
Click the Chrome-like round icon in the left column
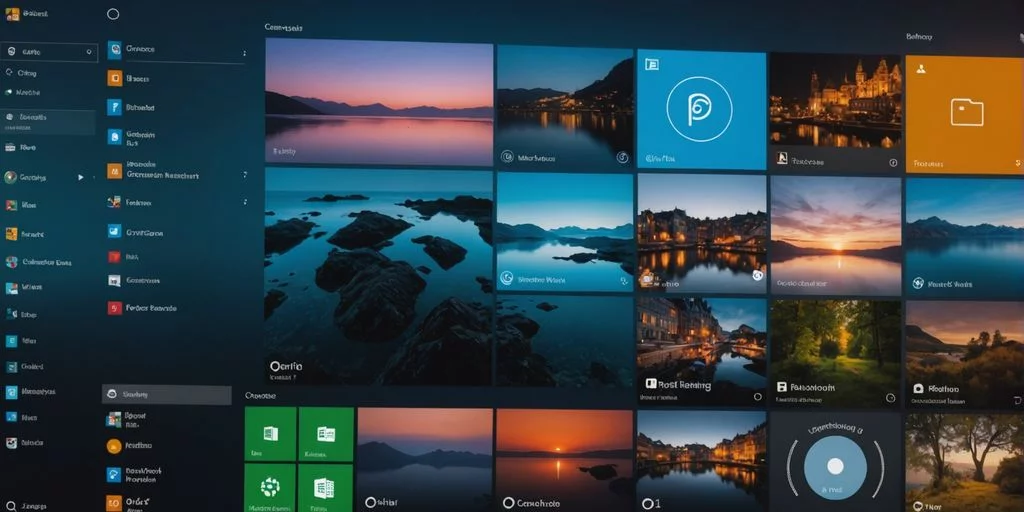point(10,177)
